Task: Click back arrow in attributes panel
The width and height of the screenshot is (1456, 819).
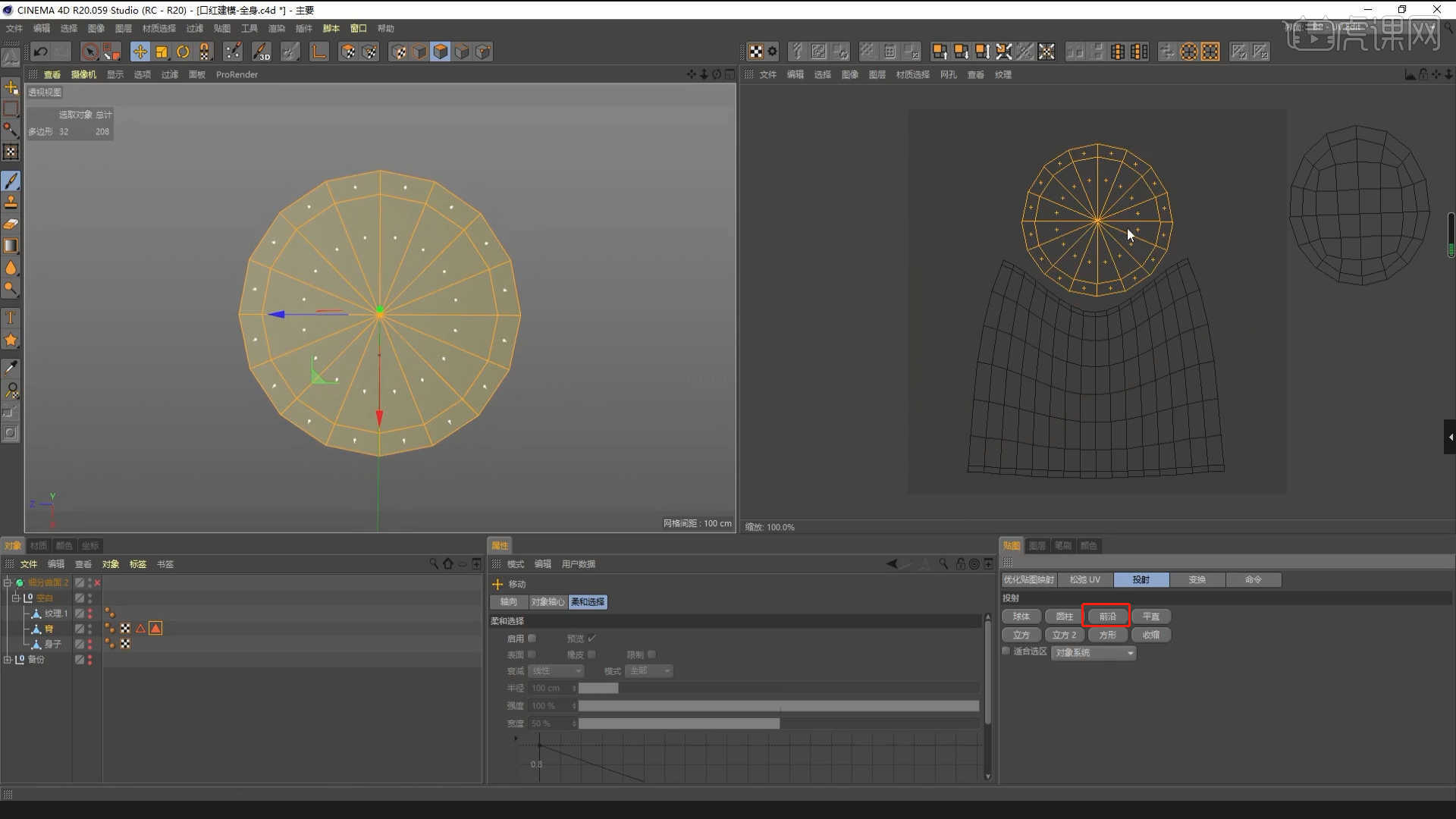Action: pyautogui.click(x=892, y=563)
